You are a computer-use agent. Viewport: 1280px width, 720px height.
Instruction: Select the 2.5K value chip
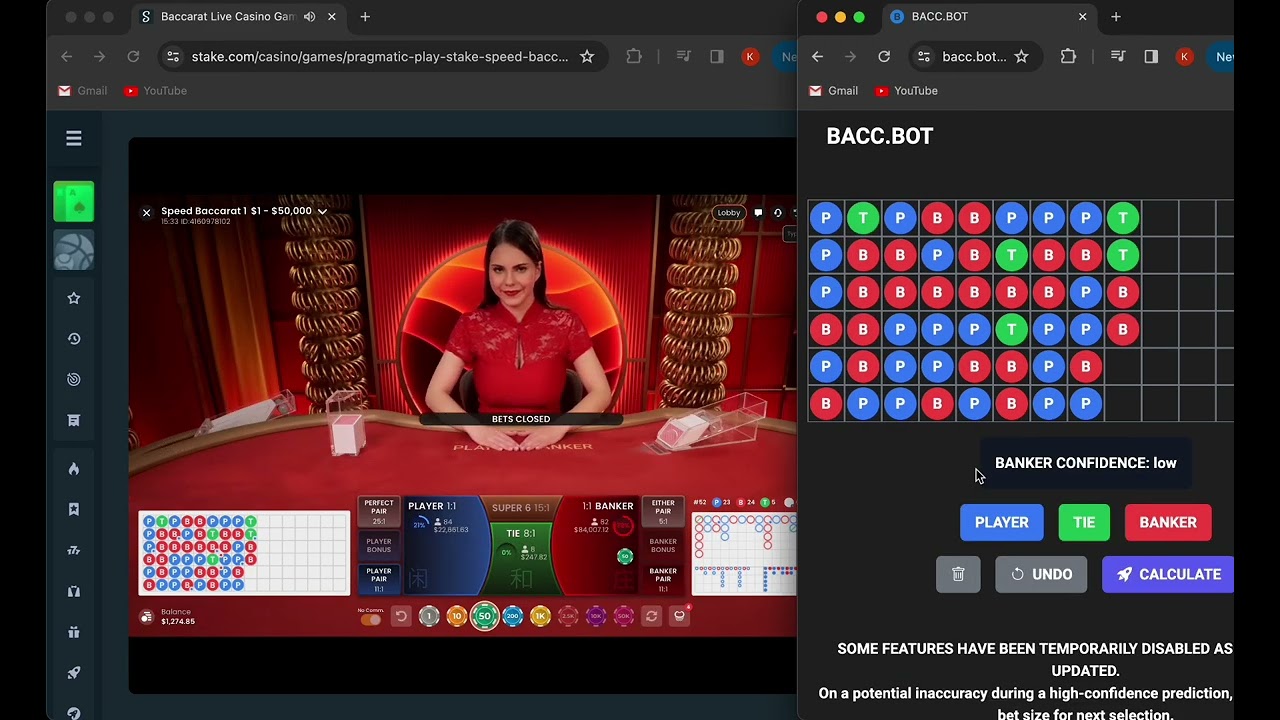[569, 617]
